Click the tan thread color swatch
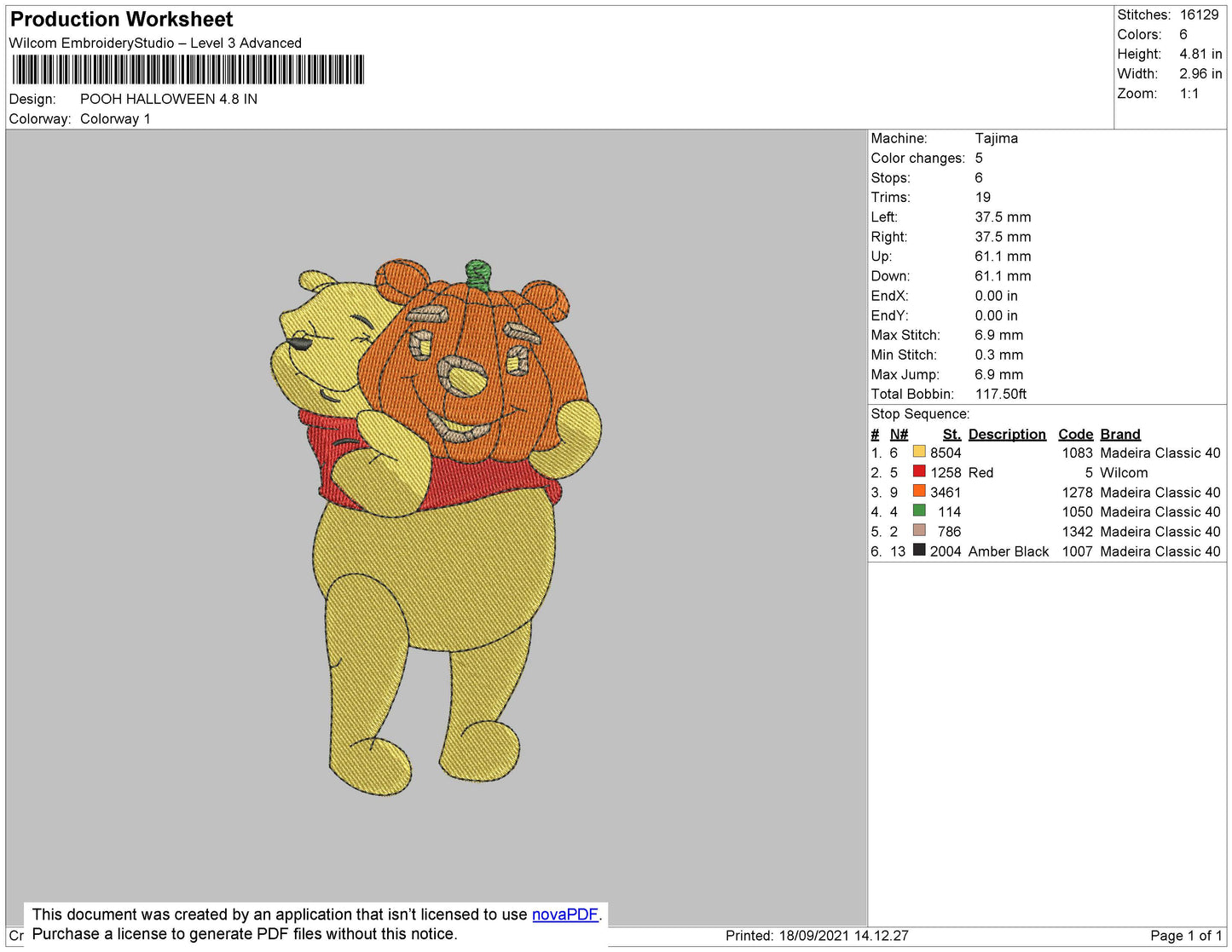 (919, 530)
